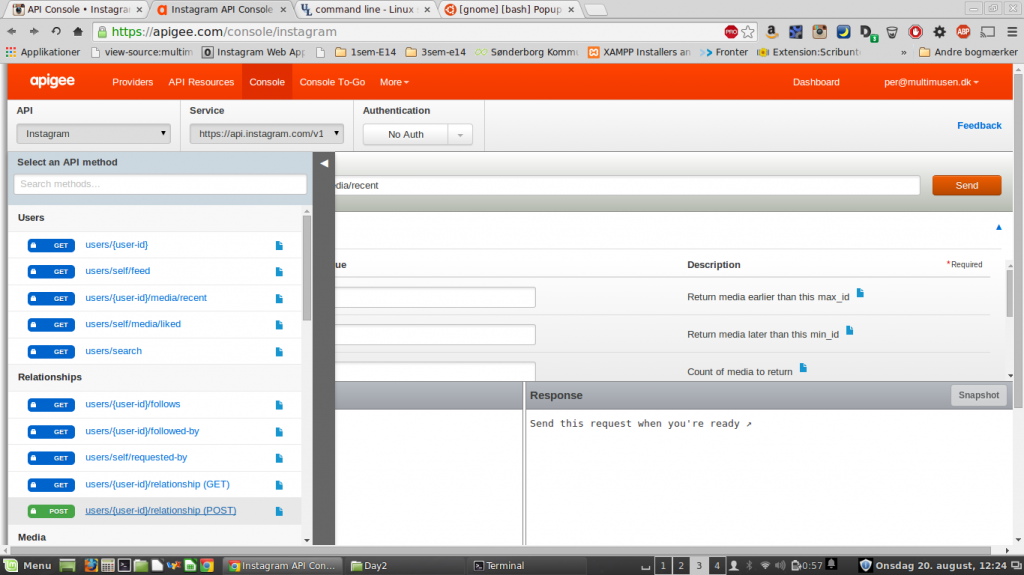Select users/search method
Image resolution: width=1024 pixels, height=575 pixels.
[113, 351]
